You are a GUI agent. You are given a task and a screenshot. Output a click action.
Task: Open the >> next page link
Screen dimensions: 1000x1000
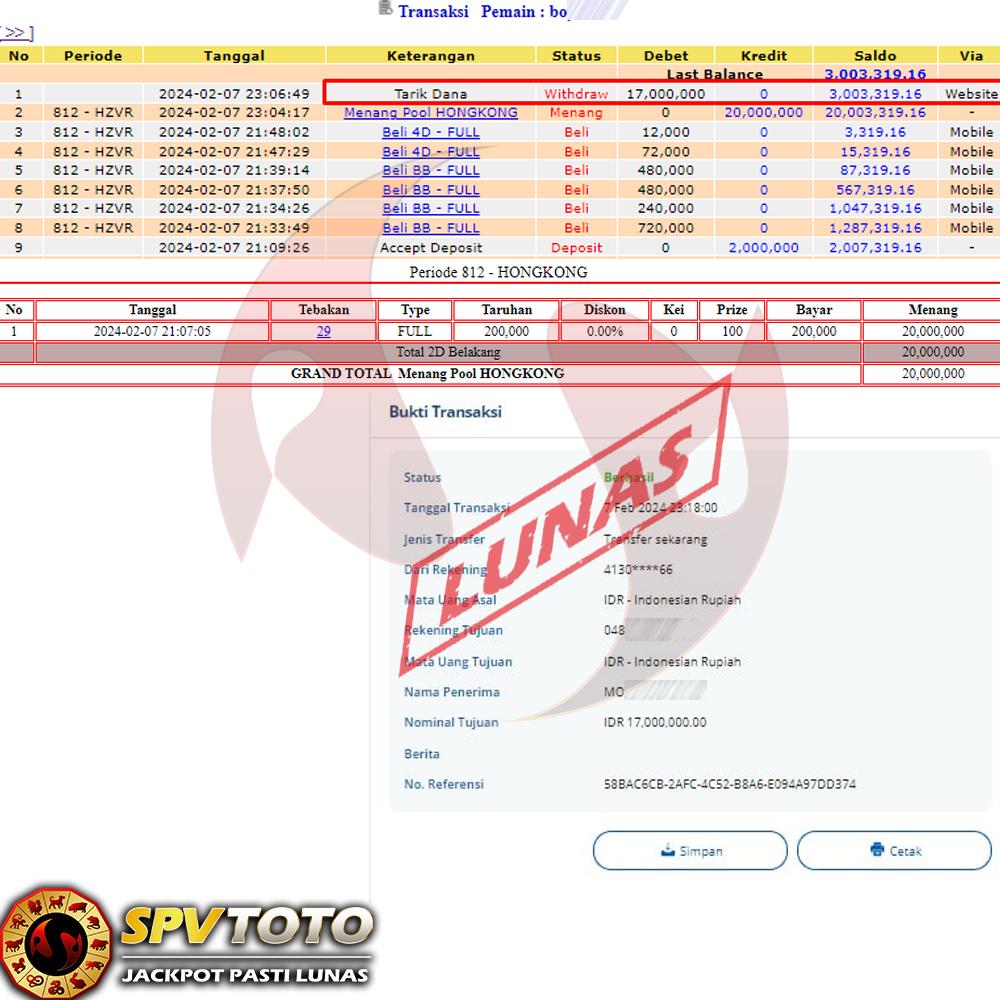[x=17, y=33]
